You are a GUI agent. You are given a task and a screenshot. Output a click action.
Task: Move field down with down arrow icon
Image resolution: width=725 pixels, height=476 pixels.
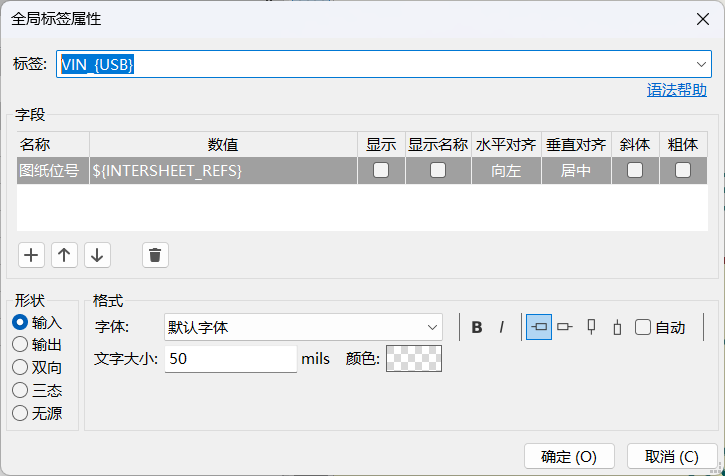[96, 255]
